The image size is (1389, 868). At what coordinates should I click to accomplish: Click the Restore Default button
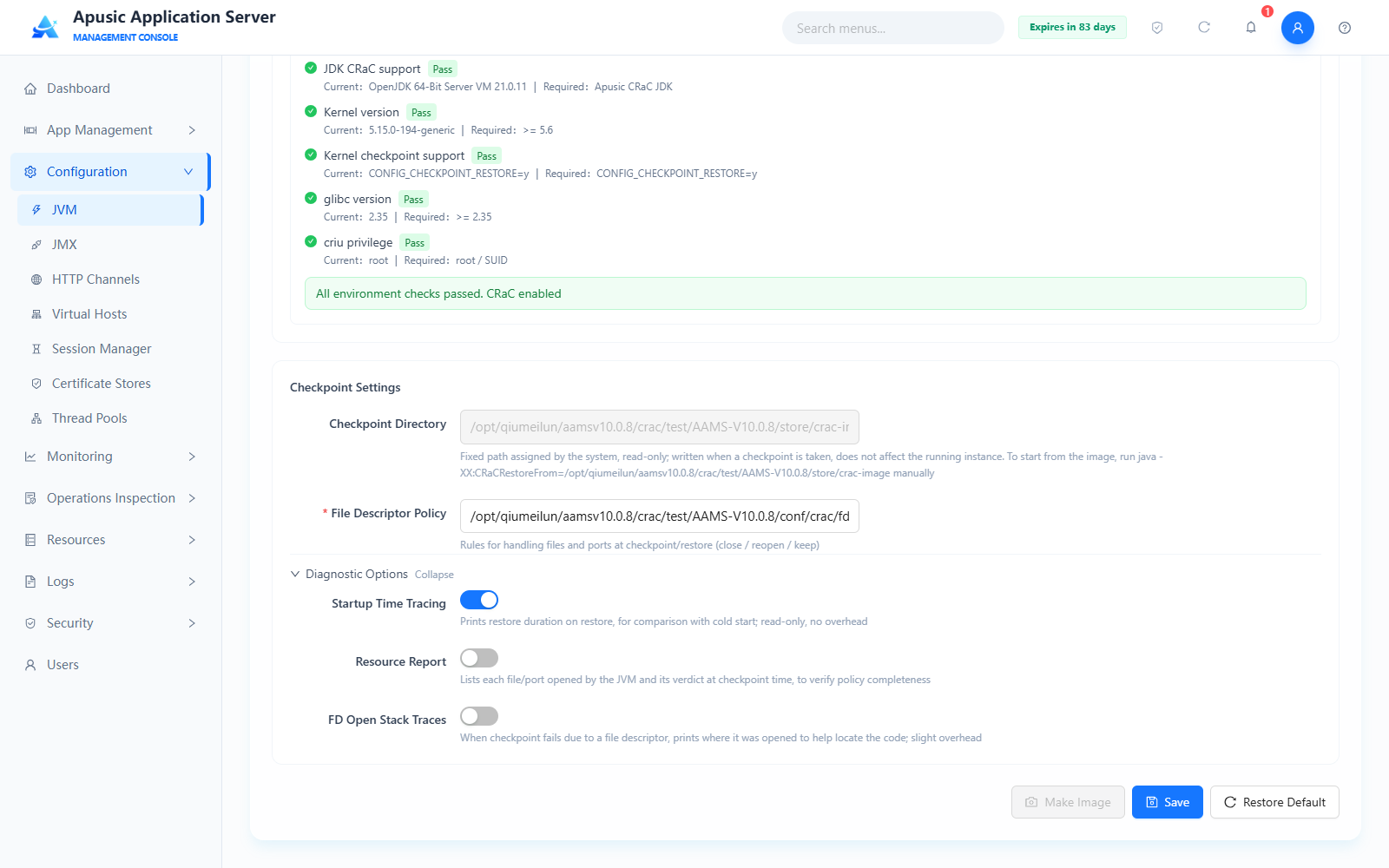click(x=1274, y=802)
